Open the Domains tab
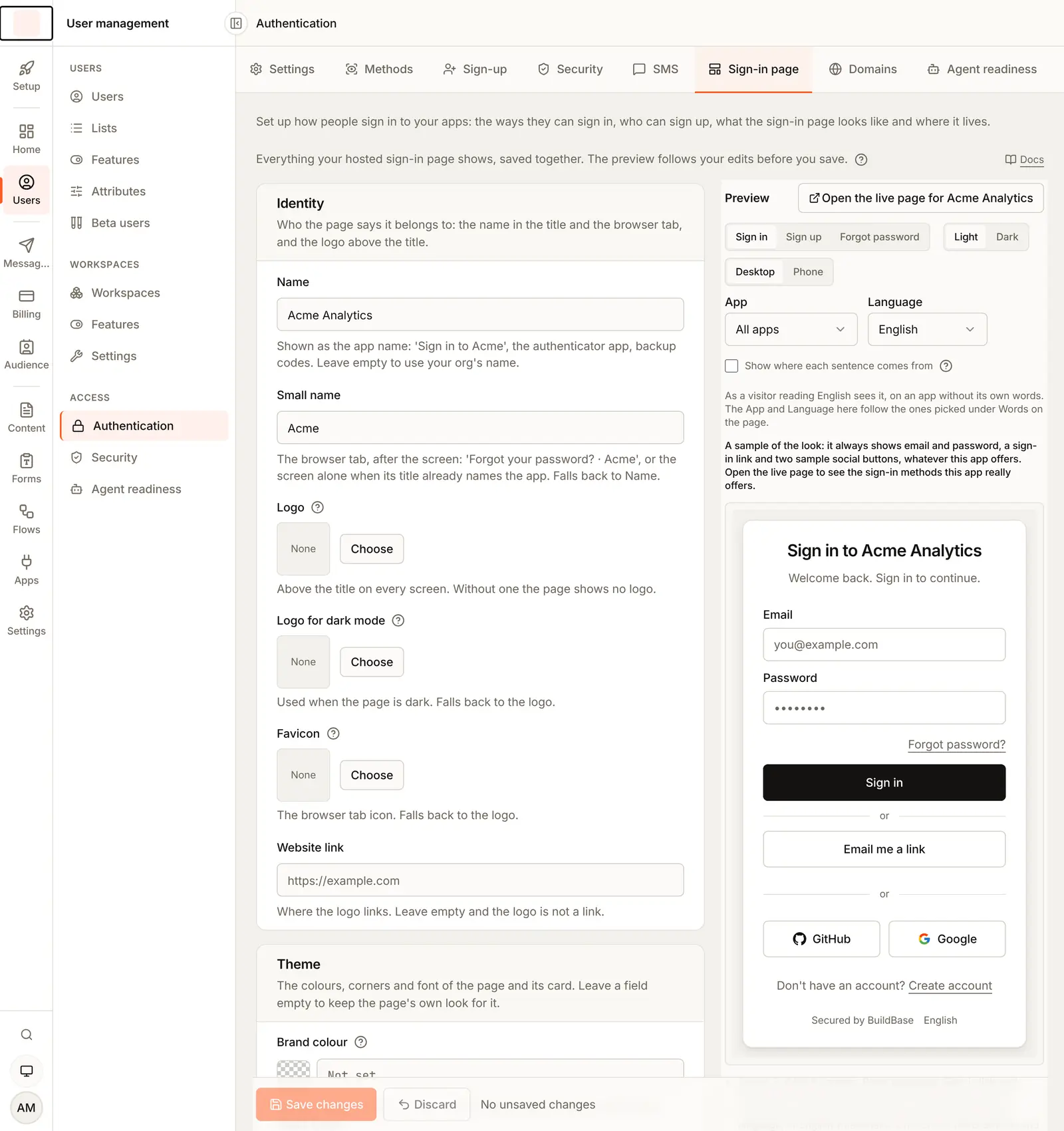1064x1131 pixels. coord(863,69)
